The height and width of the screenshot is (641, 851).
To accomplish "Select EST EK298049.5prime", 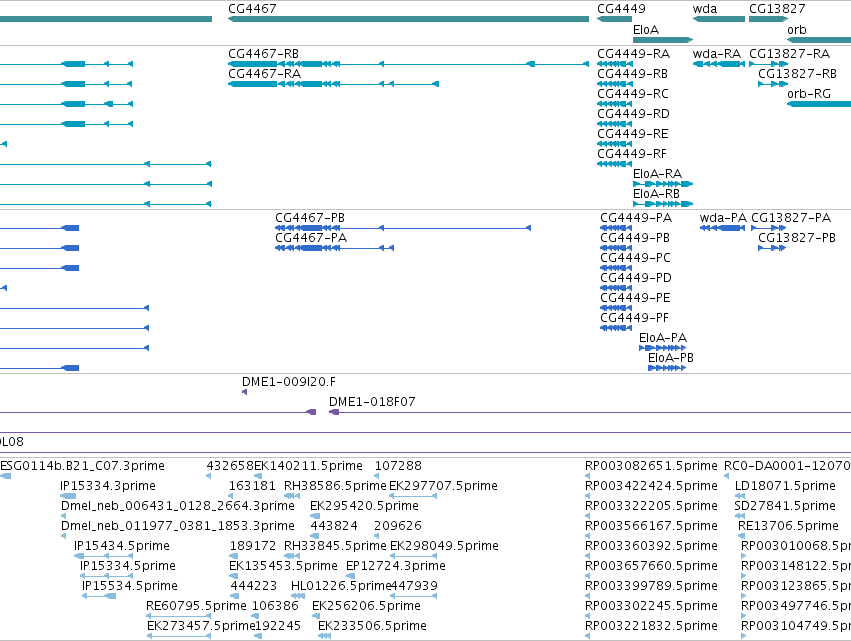I will point(414,556).
